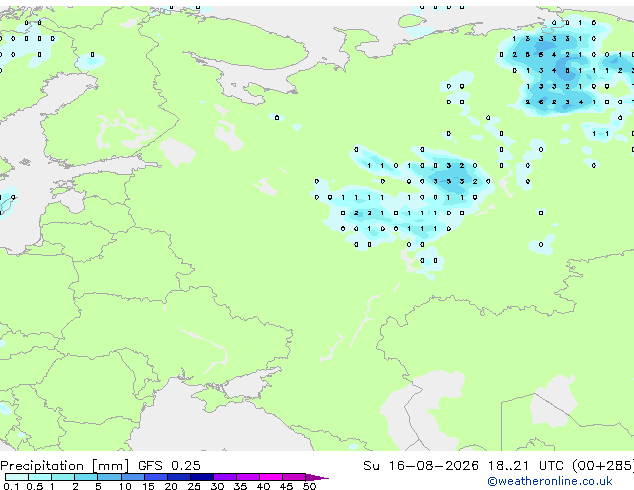Click the 'Precipitation [mm]' title text
634x490 pixels.
pyautogui.click(x=65, y=466)
